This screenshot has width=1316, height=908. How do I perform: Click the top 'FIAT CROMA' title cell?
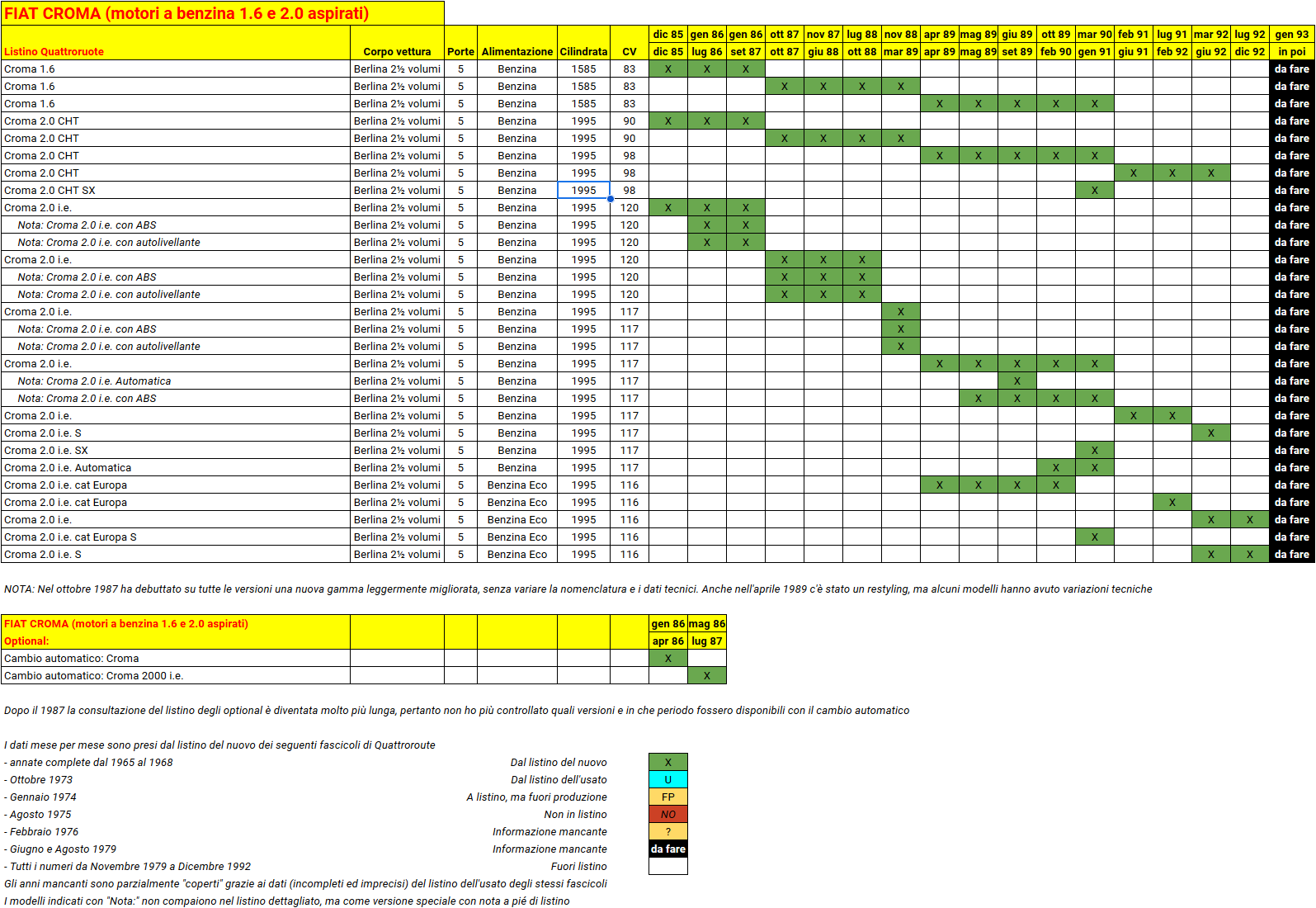click(x=223, y=13)
